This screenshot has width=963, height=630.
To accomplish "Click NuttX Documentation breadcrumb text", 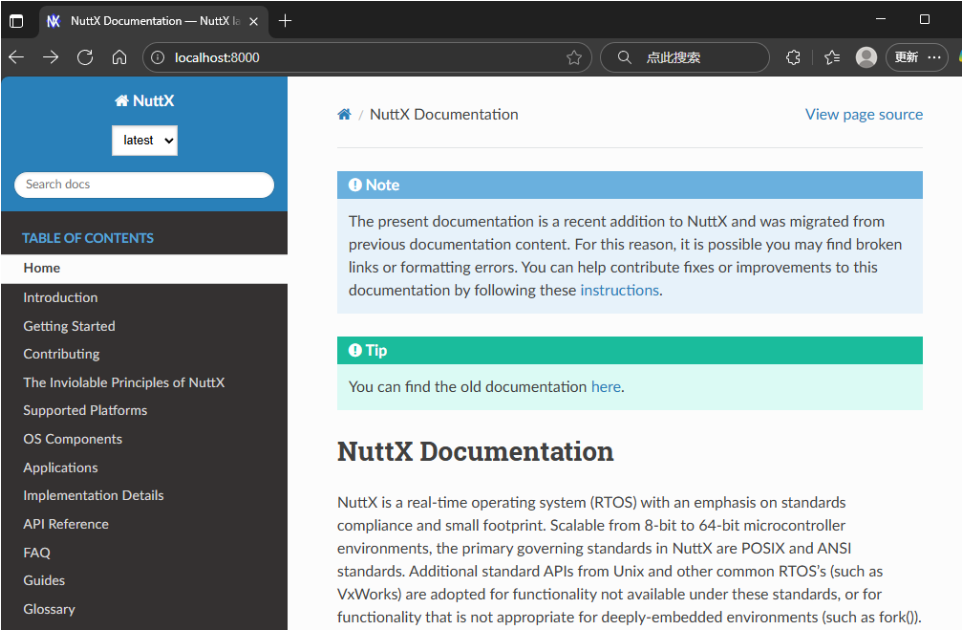I will 444,115.
